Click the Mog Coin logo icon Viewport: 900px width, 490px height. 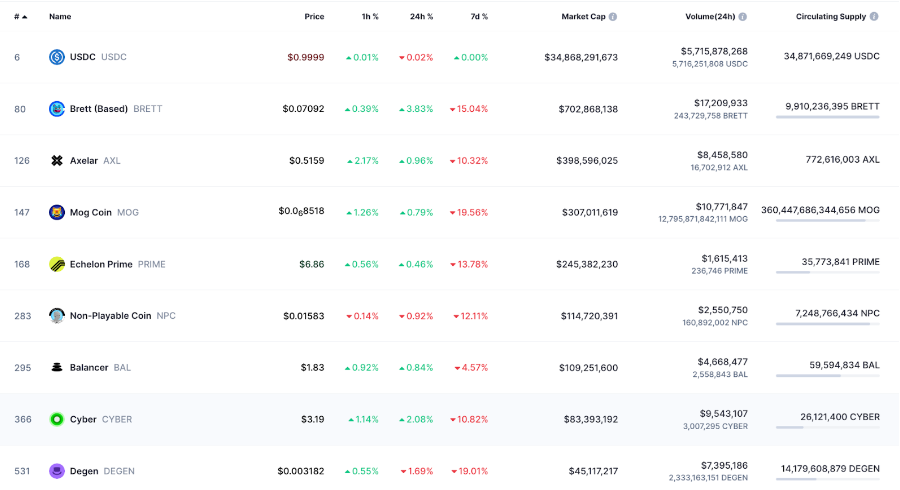click(56, 212)
